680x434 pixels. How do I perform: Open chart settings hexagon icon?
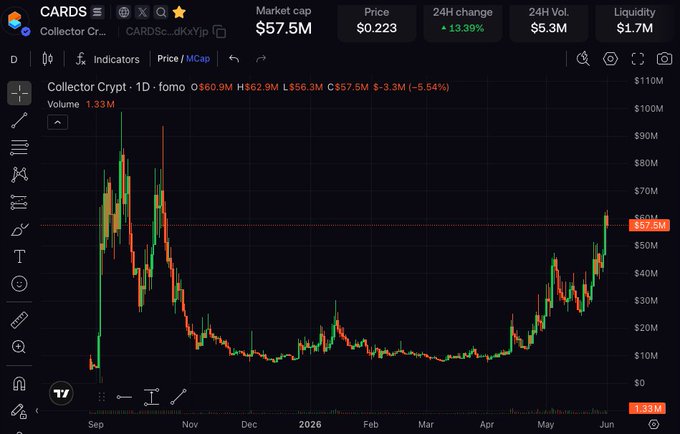[x=610, y=59]
